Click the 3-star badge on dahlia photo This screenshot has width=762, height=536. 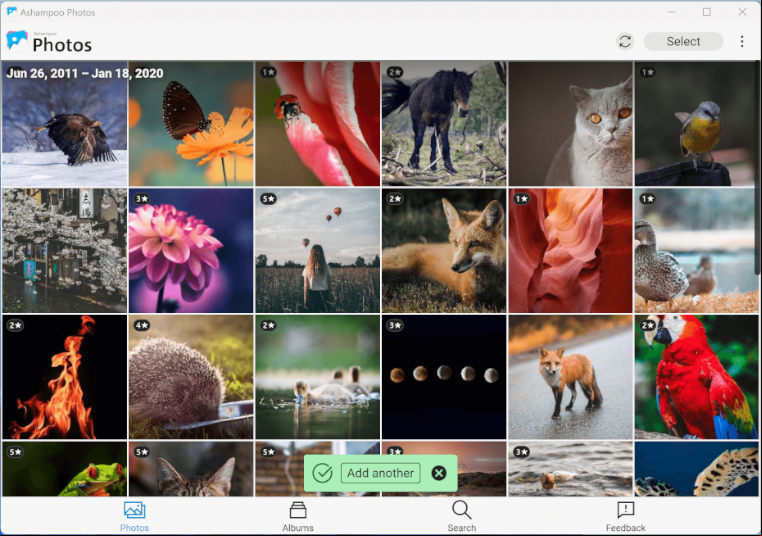point(142,199)
